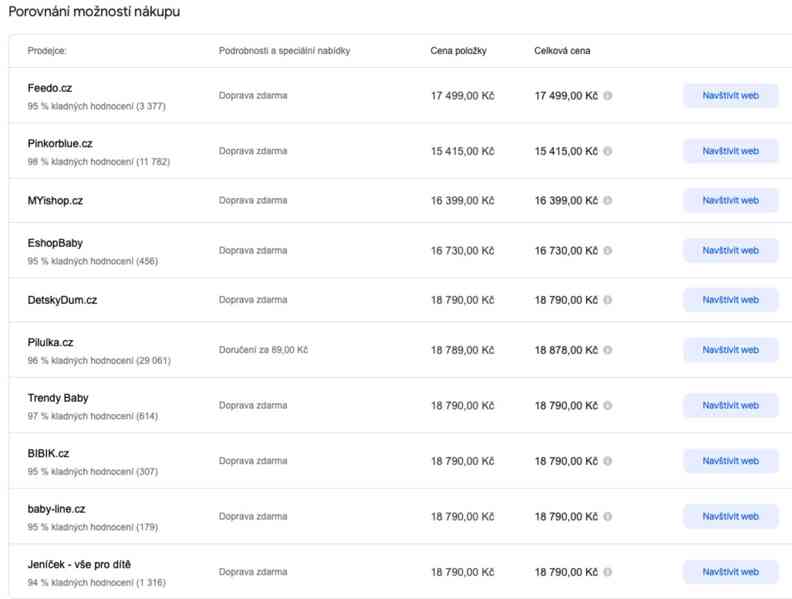Screen dimensions: 792x599
Task: Select the Feedo.cz seller name
Action: (50, 88)
